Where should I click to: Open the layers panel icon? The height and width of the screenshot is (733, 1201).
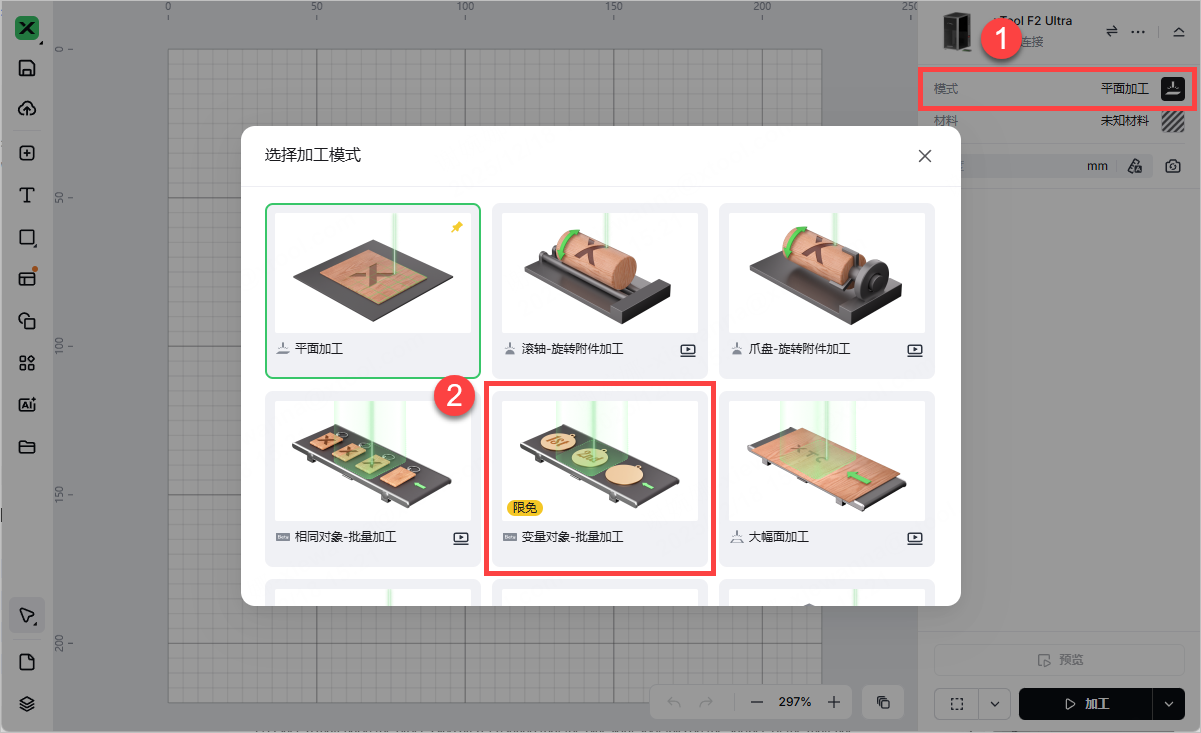(x=27, y=704)
